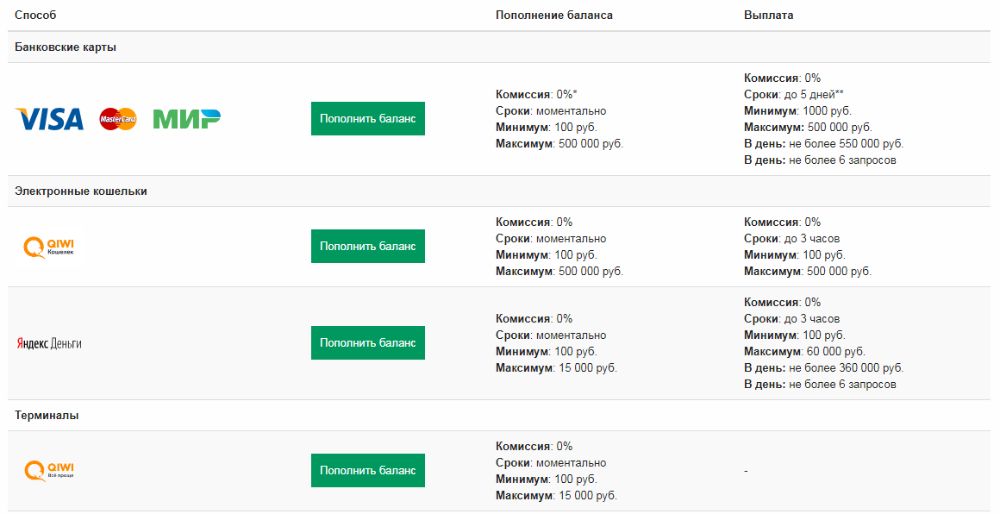Click 'Максимум: 60 000 руб.' Yandex payout
1000x514 pixels.
point(805,352)
